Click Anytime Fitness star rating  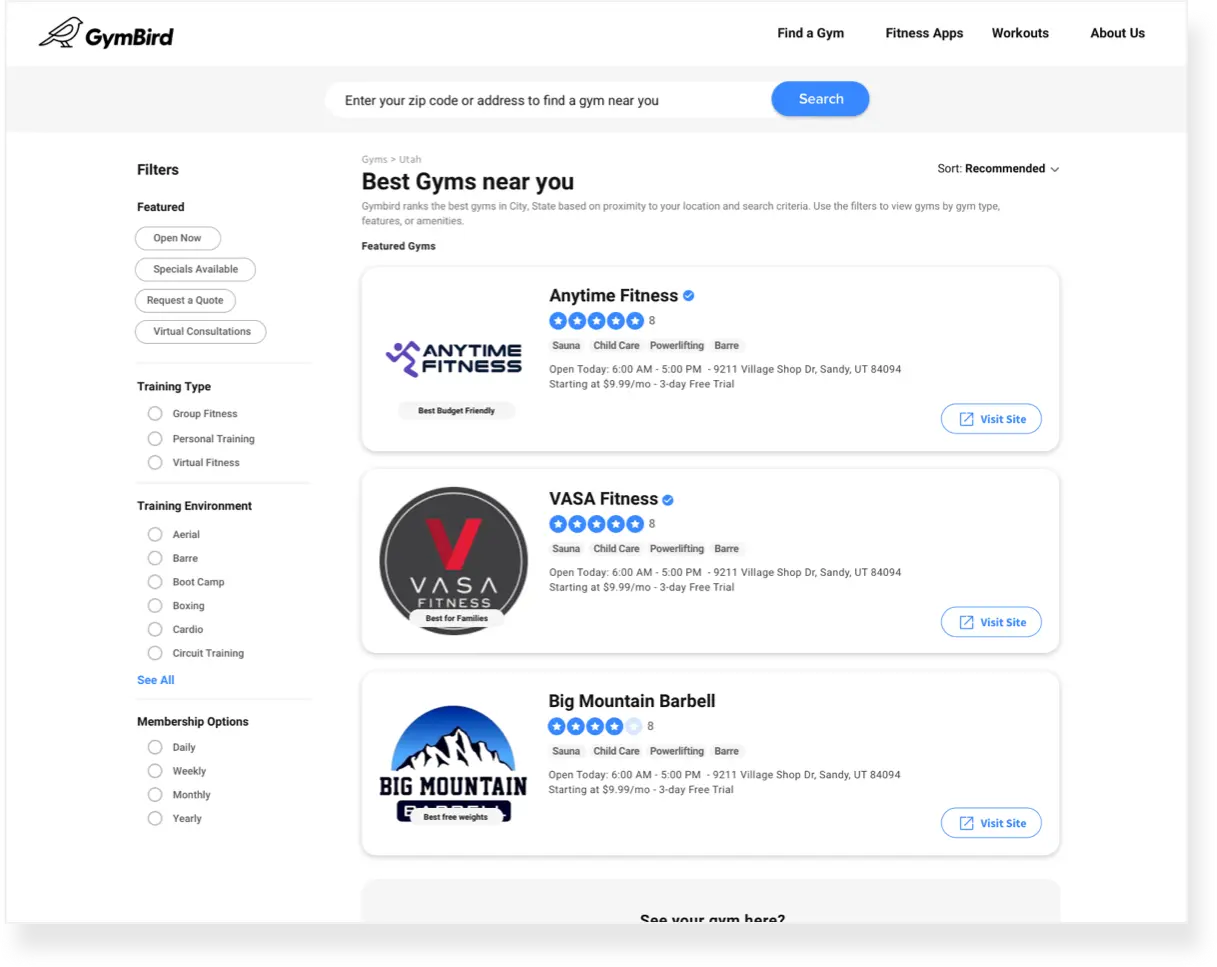[596, 321]
